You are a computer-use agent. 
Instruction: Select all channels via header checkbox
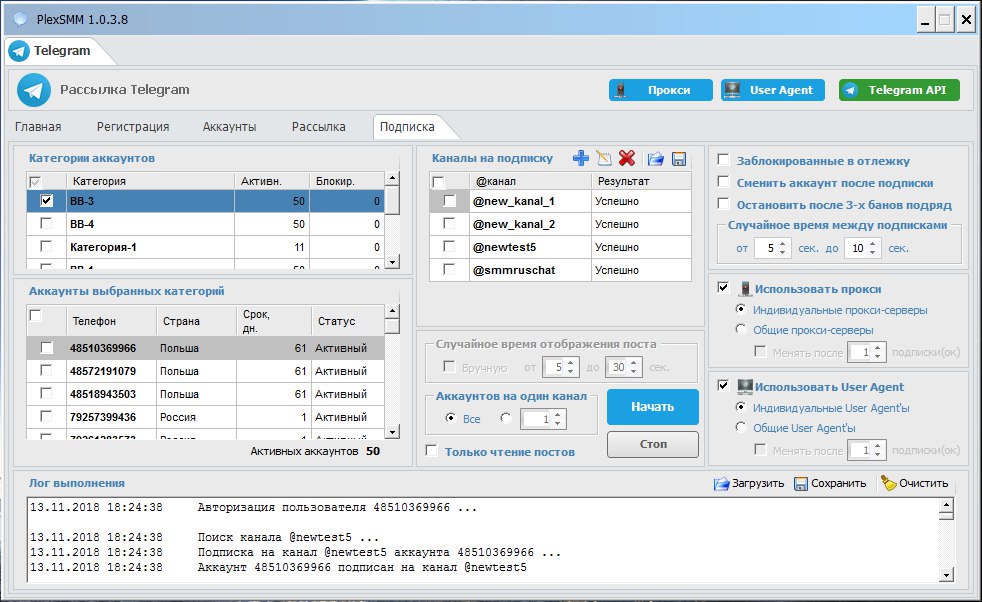point(438,182)
